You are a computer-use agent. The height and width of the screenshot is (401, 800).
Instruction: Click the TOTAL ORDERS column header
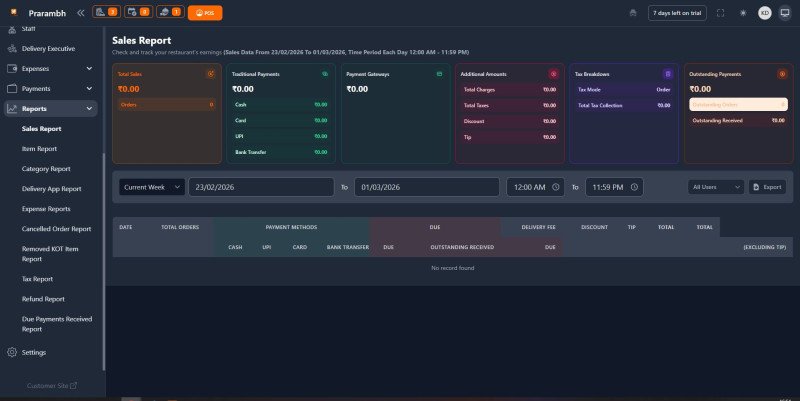point(180,227)
